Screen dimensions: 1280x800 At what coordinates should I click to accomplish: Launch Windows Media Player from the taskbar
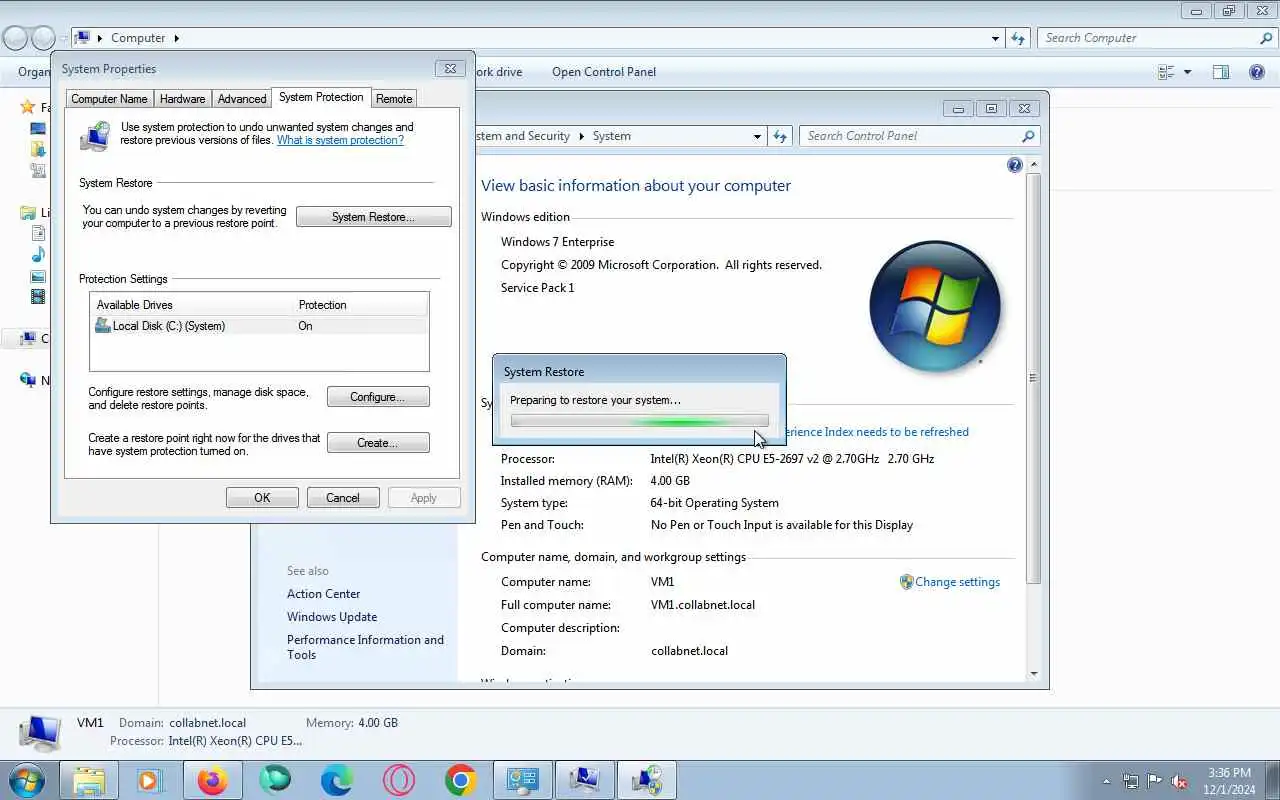tap(150, 780)
